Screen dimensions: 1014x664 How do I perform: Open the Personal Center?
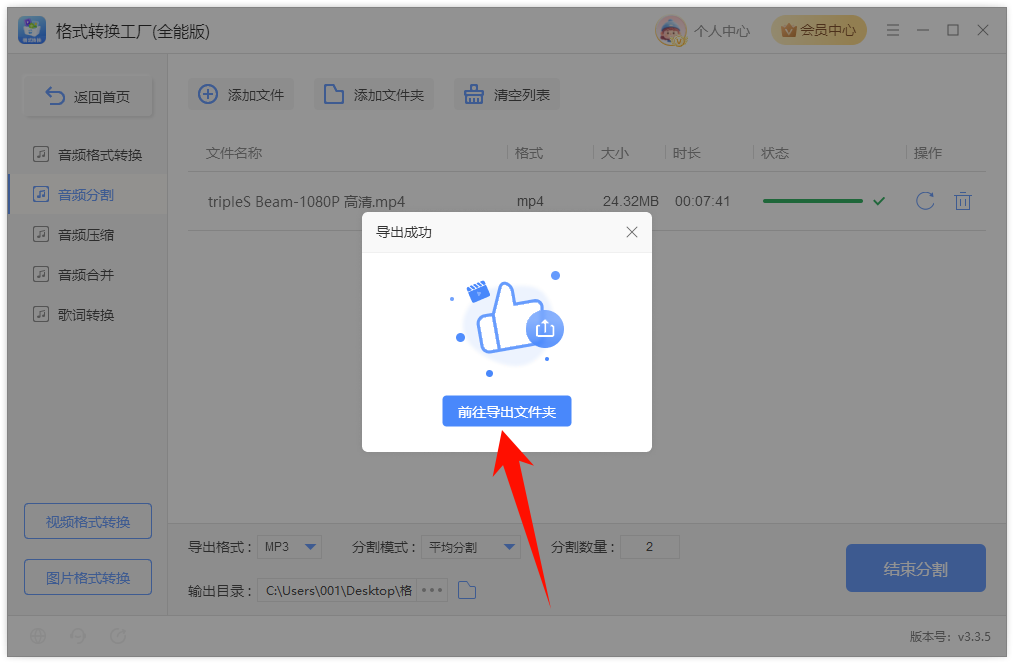coord(722,31)
